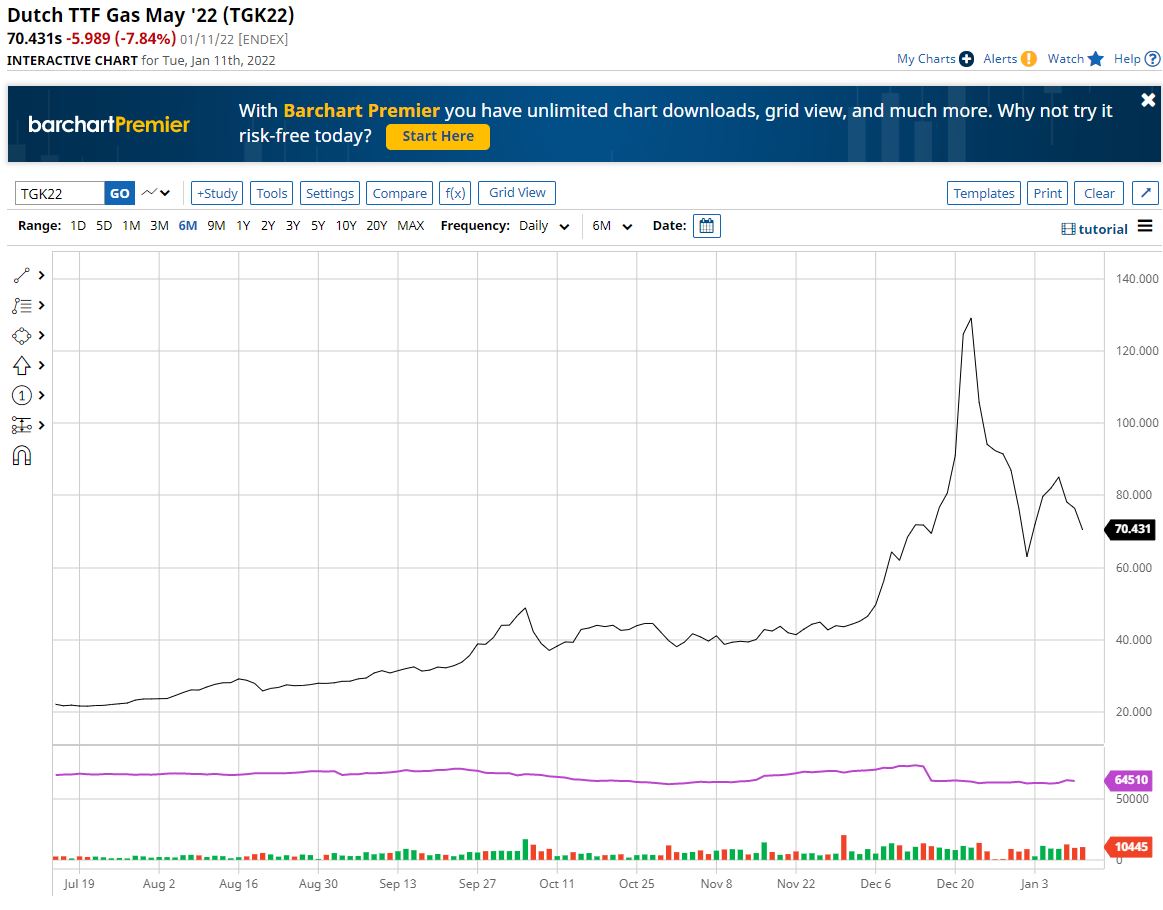
Task: Expand shapes tool options arrow
Action: coord(42,335)
